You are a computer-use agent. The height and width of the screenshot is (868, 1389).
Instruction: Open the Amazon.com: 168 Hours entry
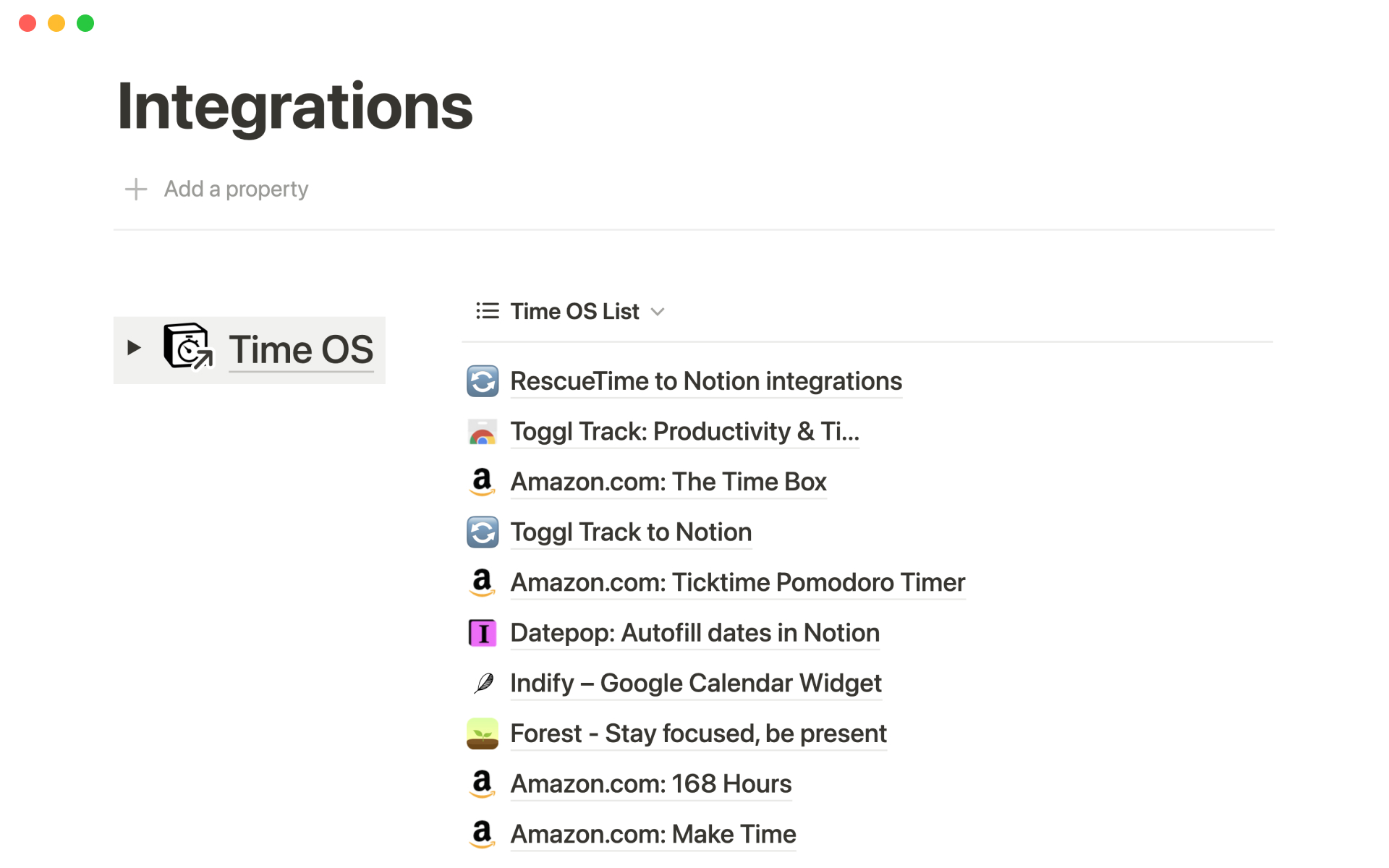[650, 783]
